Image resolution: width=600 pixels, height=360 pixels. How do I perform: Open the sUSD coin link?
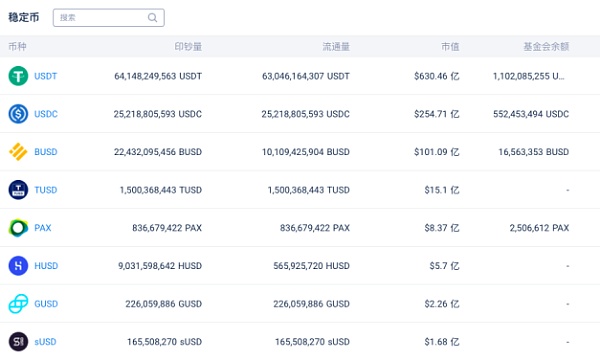[45, 342]
